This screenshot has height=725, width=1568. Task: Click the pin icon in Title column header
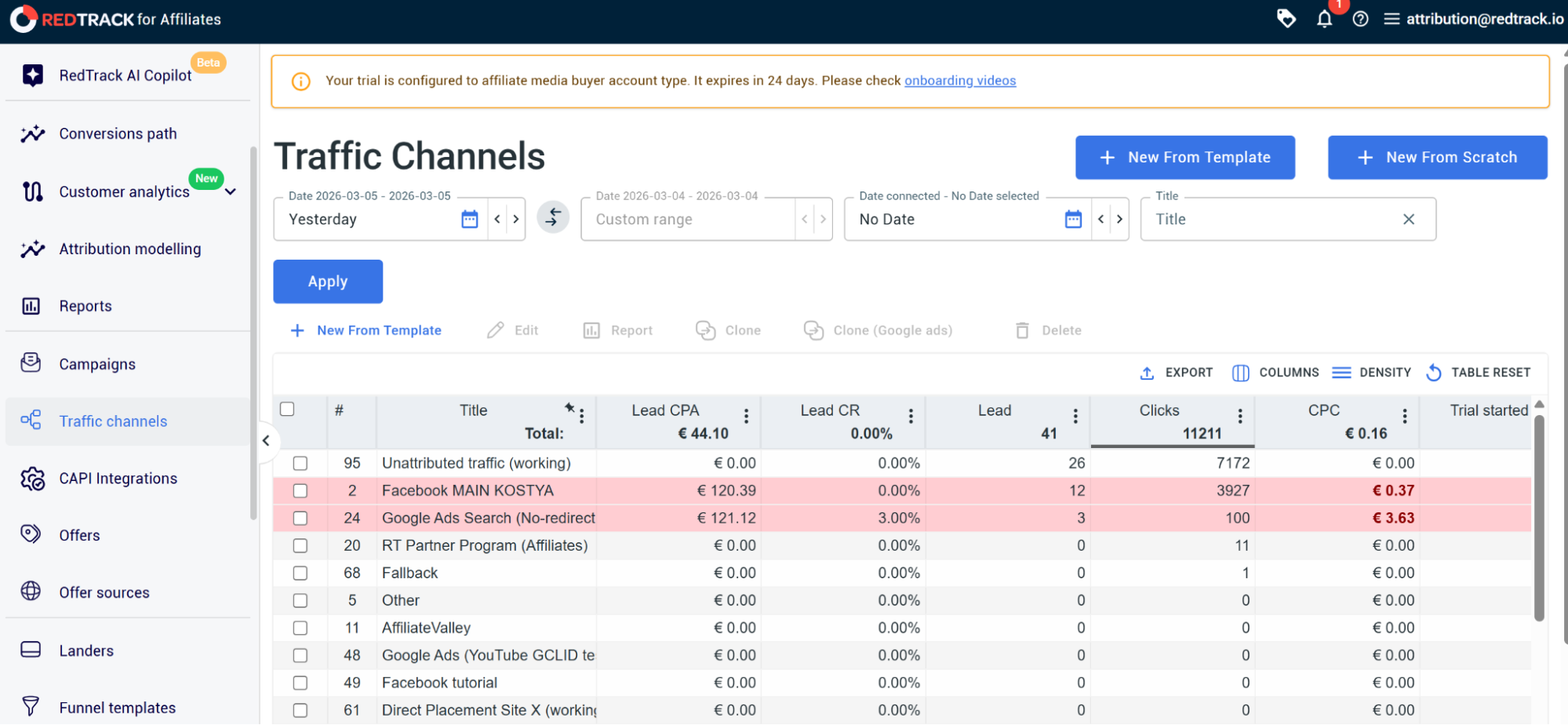(569, 407)
